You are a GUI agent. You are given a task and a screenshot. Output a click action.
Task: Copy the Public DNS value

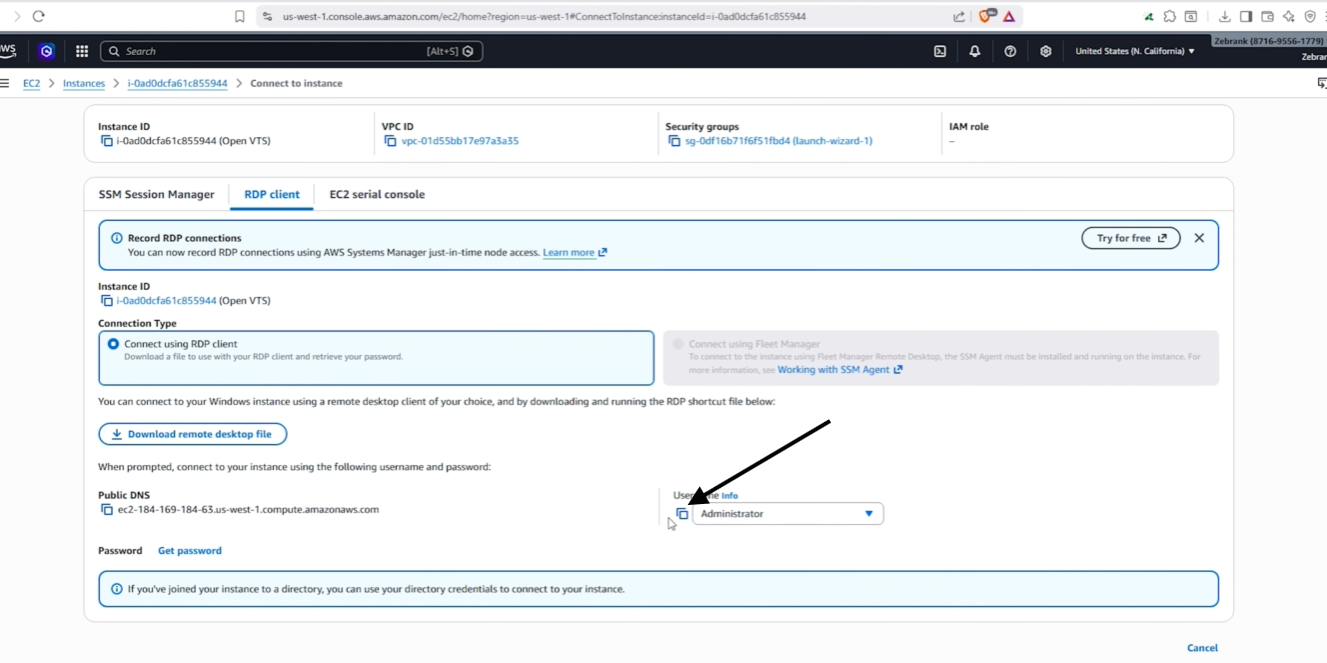coord(107,510)
